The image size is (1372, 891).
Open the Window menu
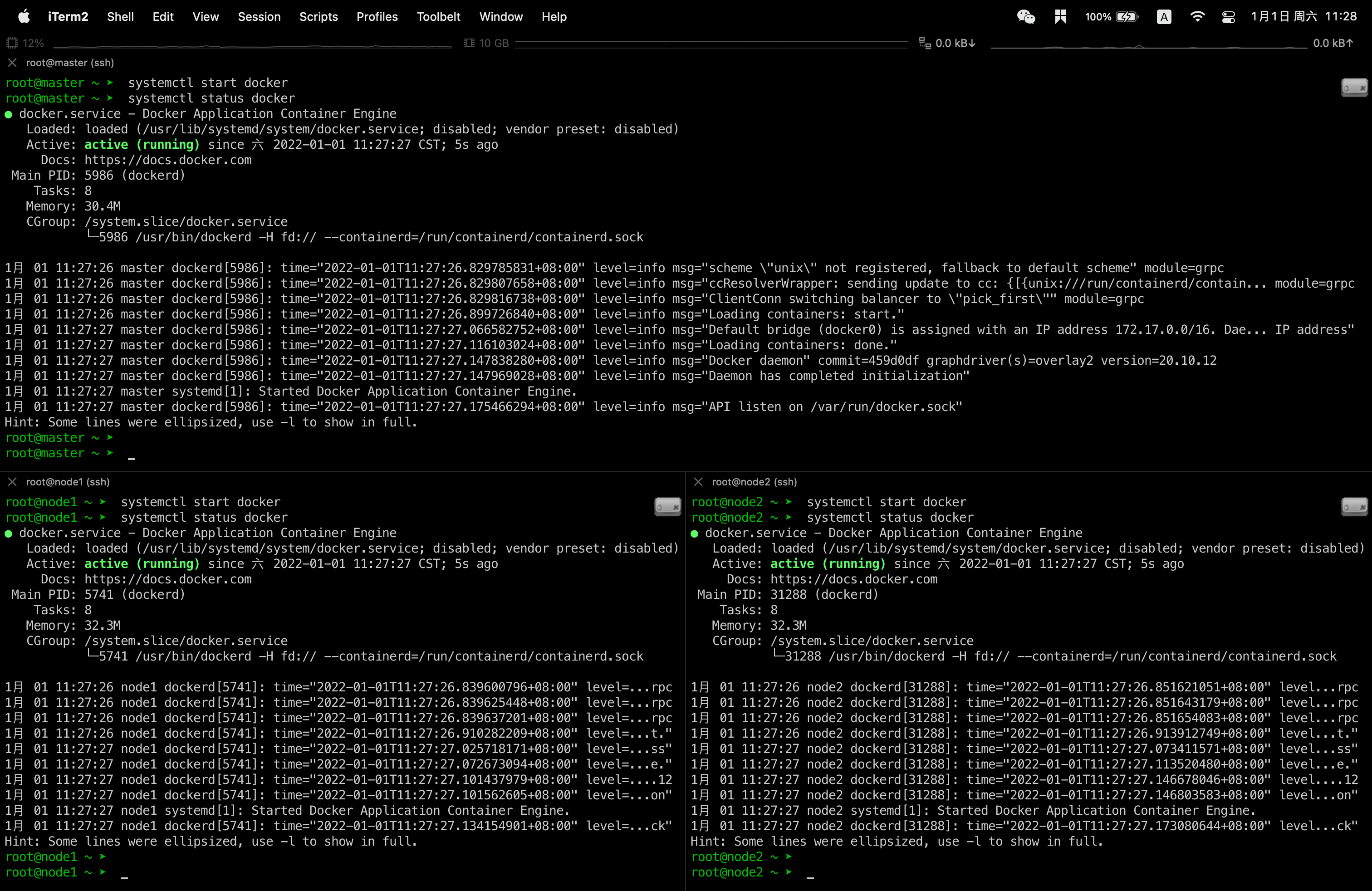point(501,17)
